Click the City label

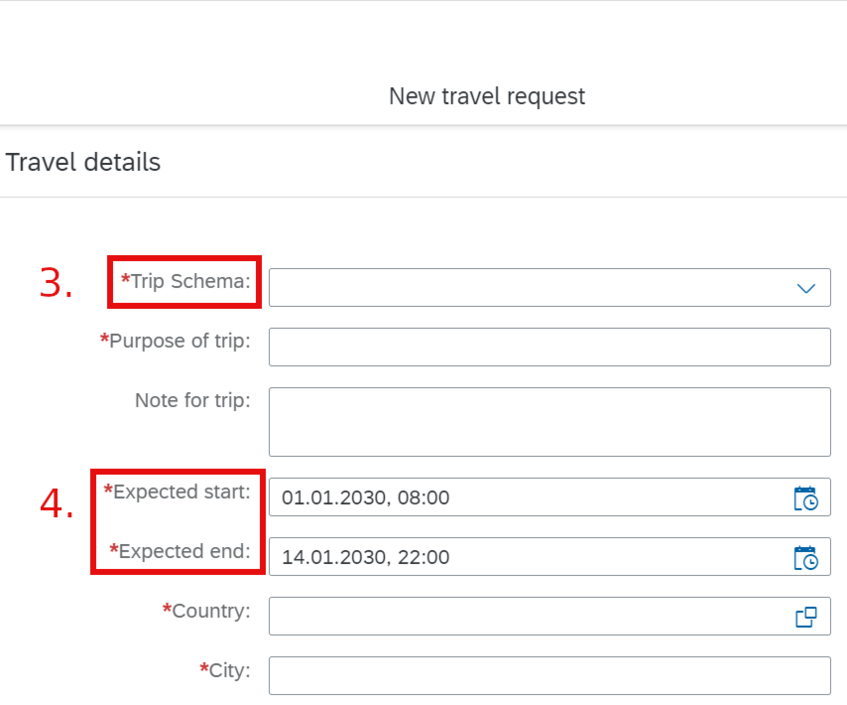click(225, 670)
